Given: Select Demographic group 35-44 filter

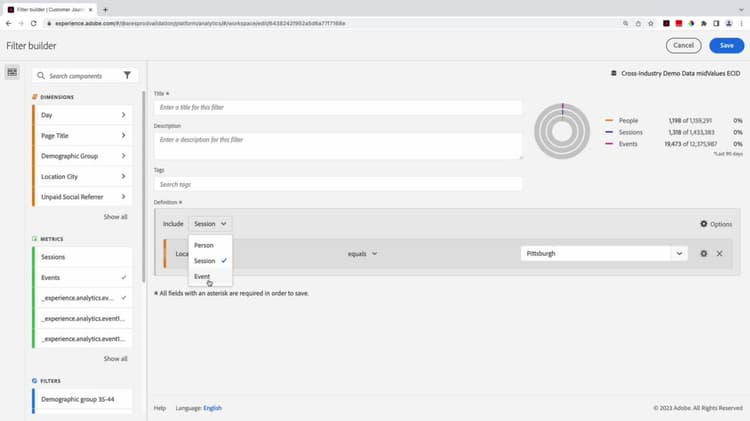Looking at the screenshot, I should (x=82, y=399).
